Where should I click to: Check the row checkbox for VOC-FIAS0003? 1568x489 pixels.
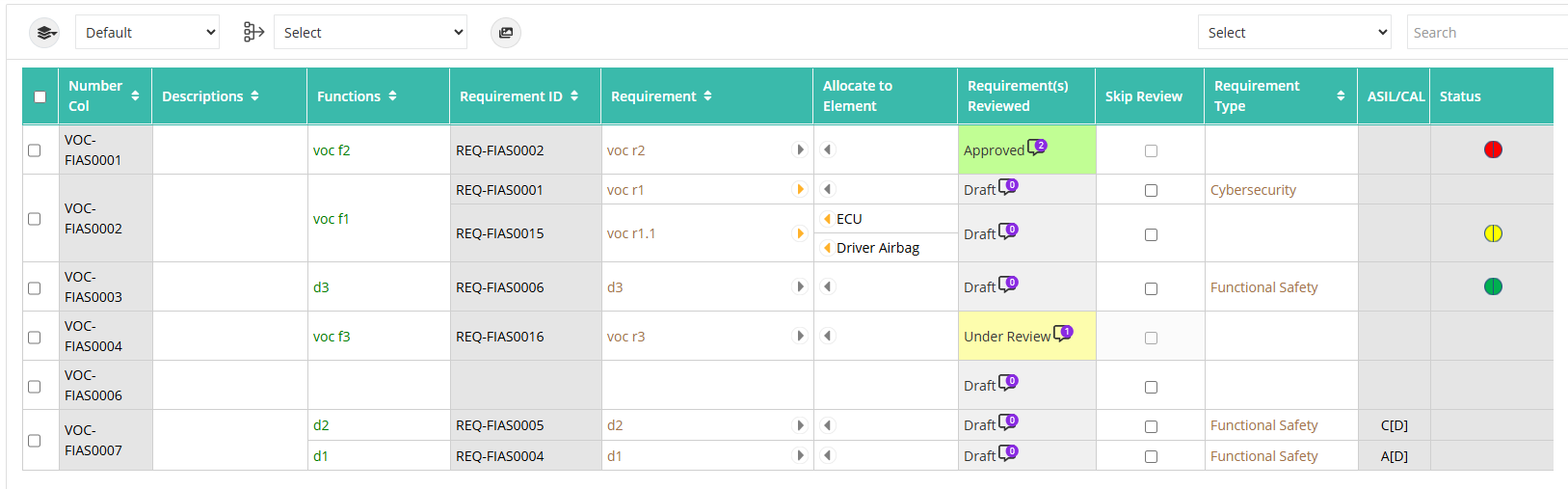point(35,288)
